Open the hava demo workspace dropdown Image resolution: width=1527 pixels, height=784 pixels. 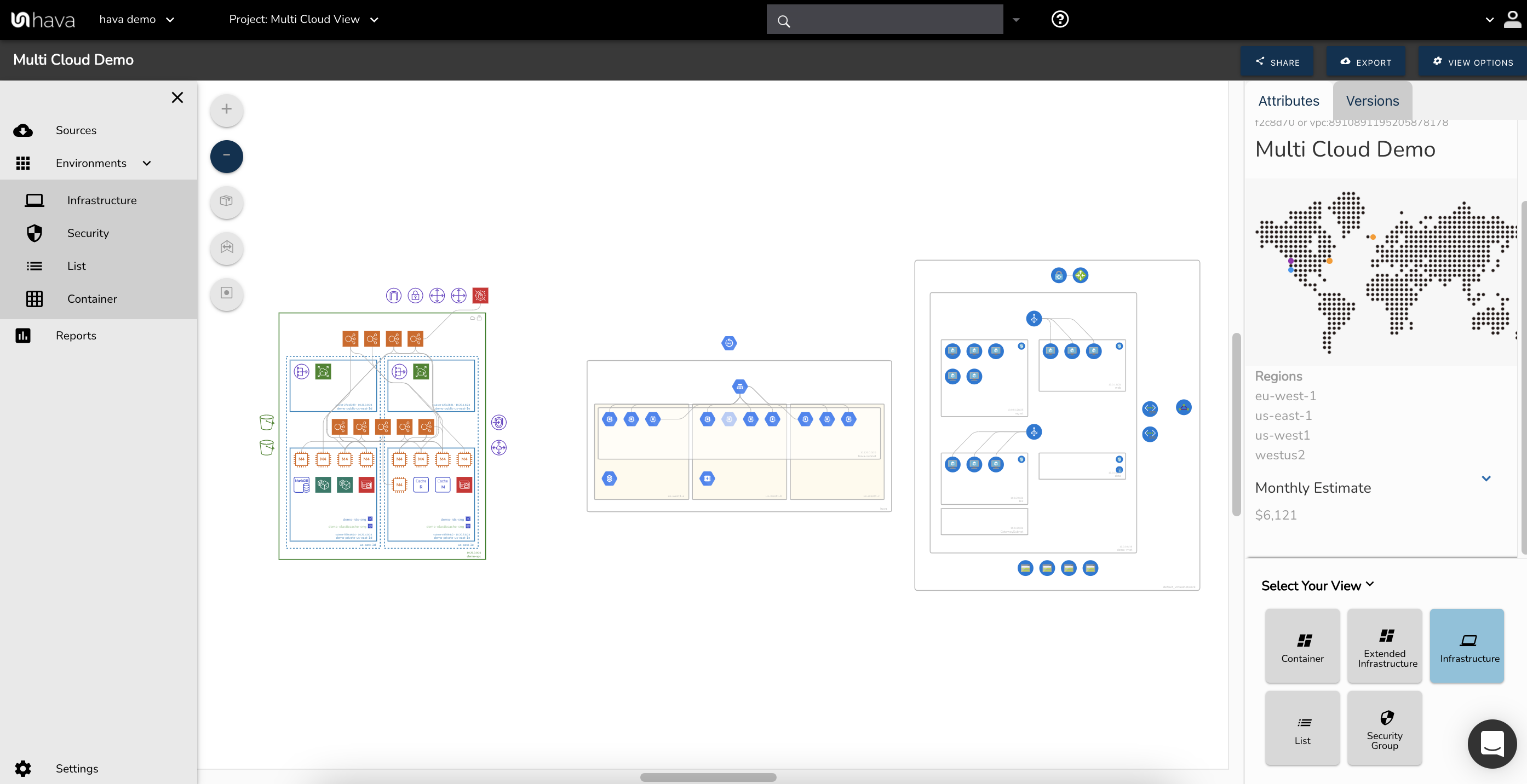(x=136, y=19)
